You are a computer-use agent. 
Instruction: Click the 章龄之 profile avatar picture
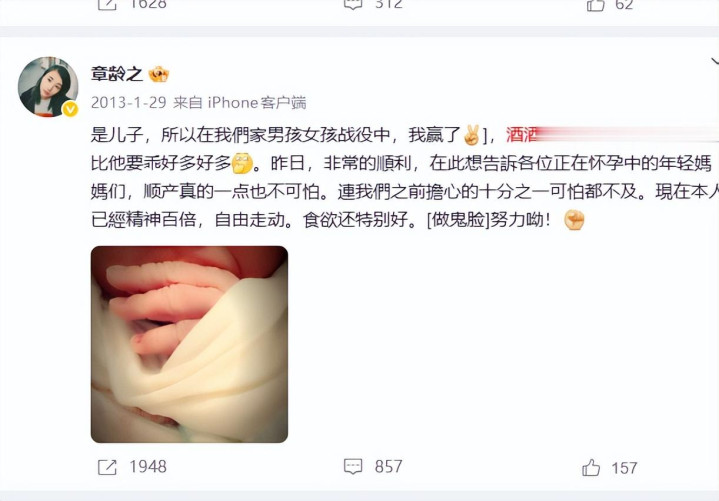(48, 87)
